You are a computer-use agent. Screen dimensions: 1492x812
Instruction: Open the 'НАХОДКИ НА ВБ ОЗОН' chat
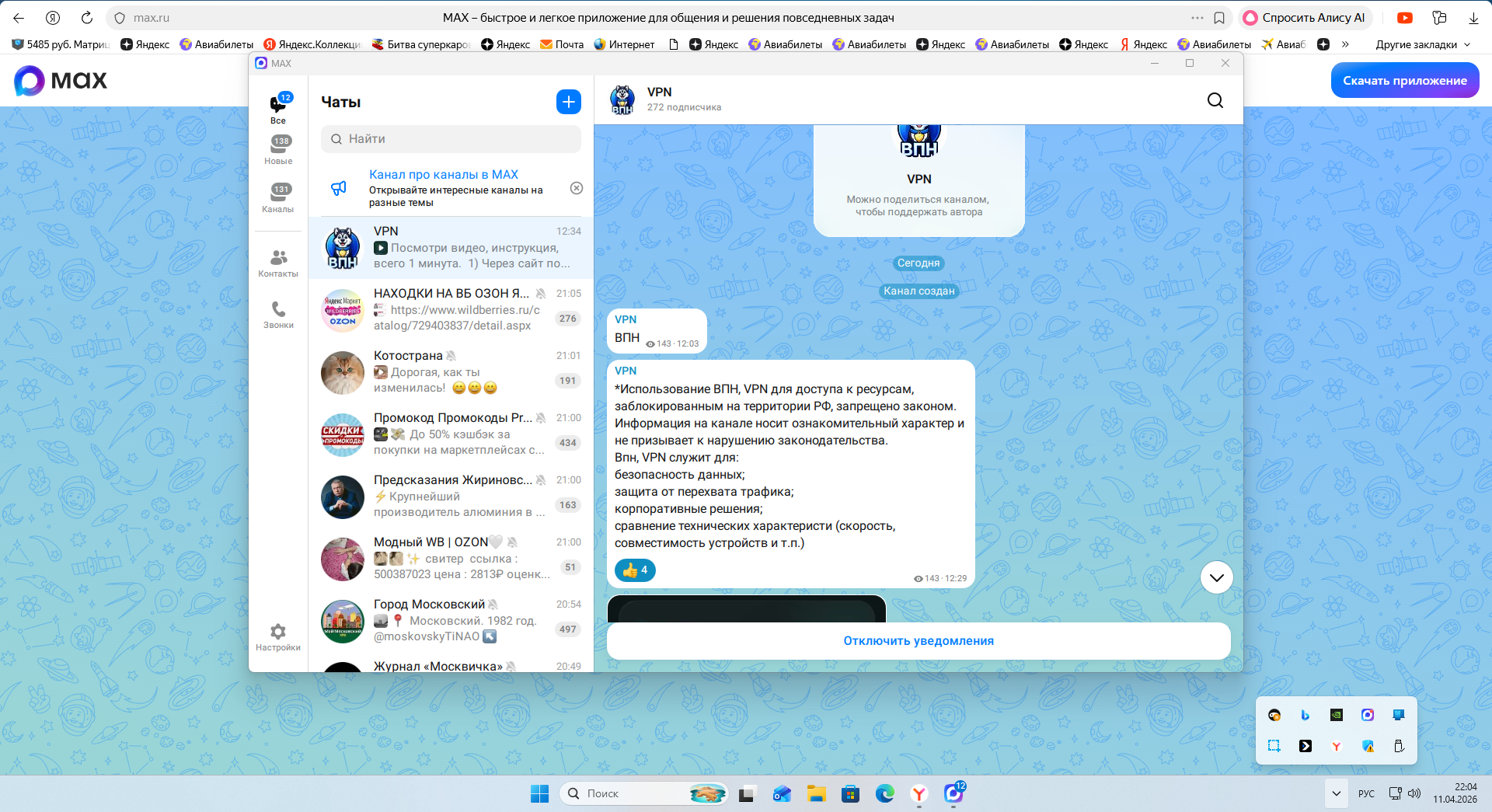[451, 310]
